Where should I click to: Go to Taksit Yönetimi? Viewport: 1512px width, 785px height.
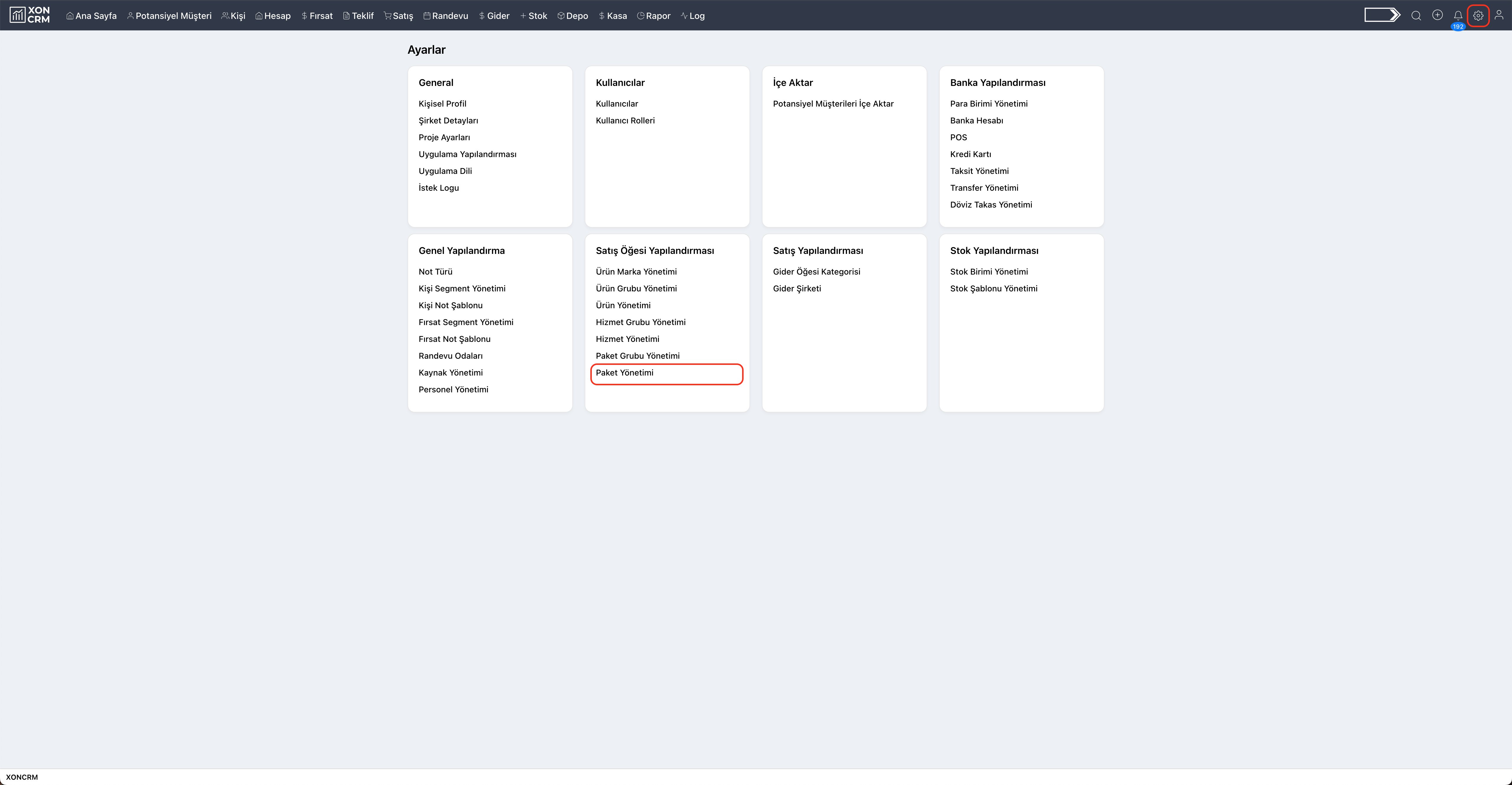point(979,171)
